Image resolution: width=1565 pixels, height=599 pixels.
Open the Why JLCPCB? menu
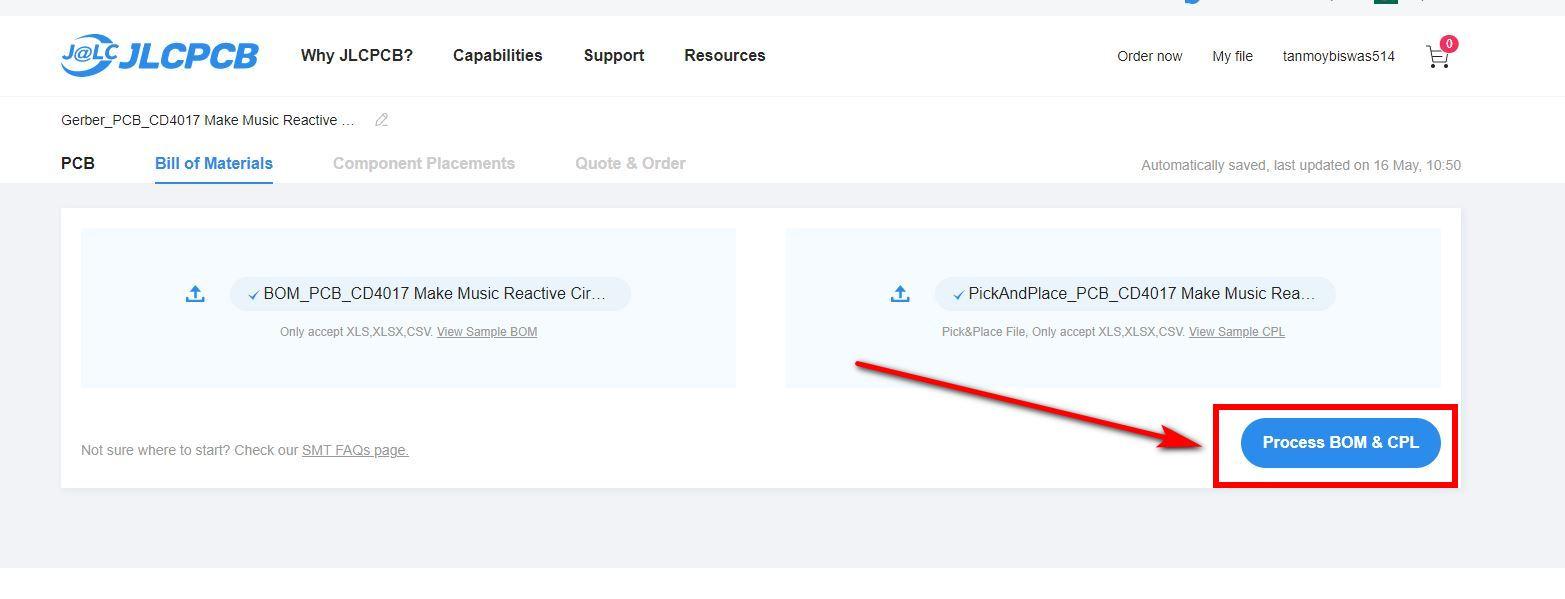(x=357, y=56)
